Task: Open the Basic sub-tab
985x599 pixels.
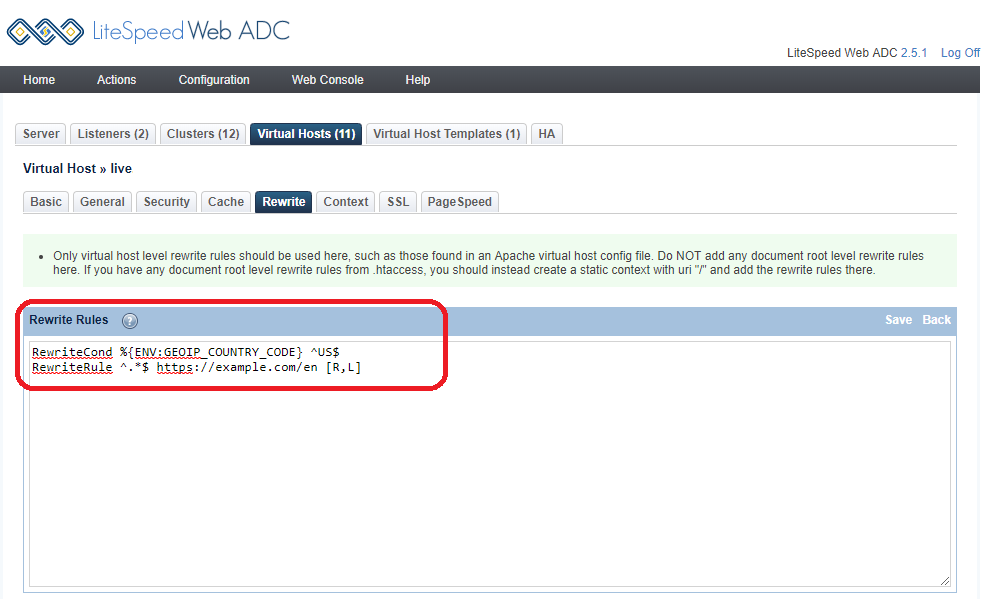Action: pyautogui.click(x=46, y=202)
